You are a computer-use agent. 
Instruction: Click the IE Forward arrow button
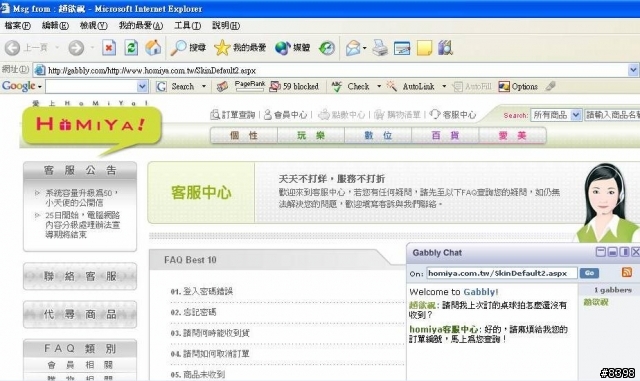point(76,48)
